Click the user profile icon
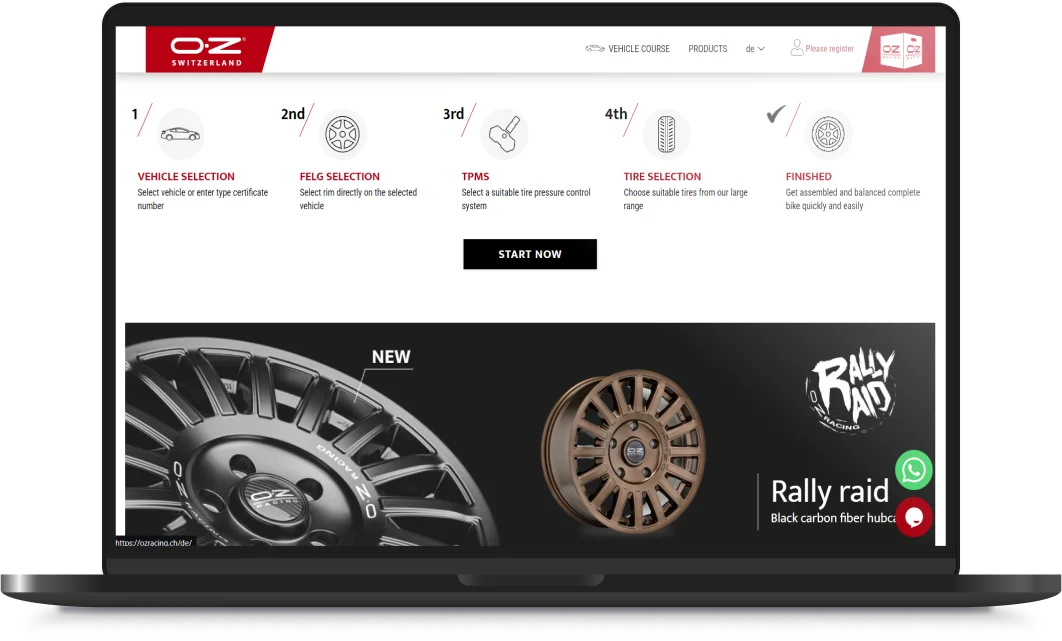 click(x=796, y=48)
